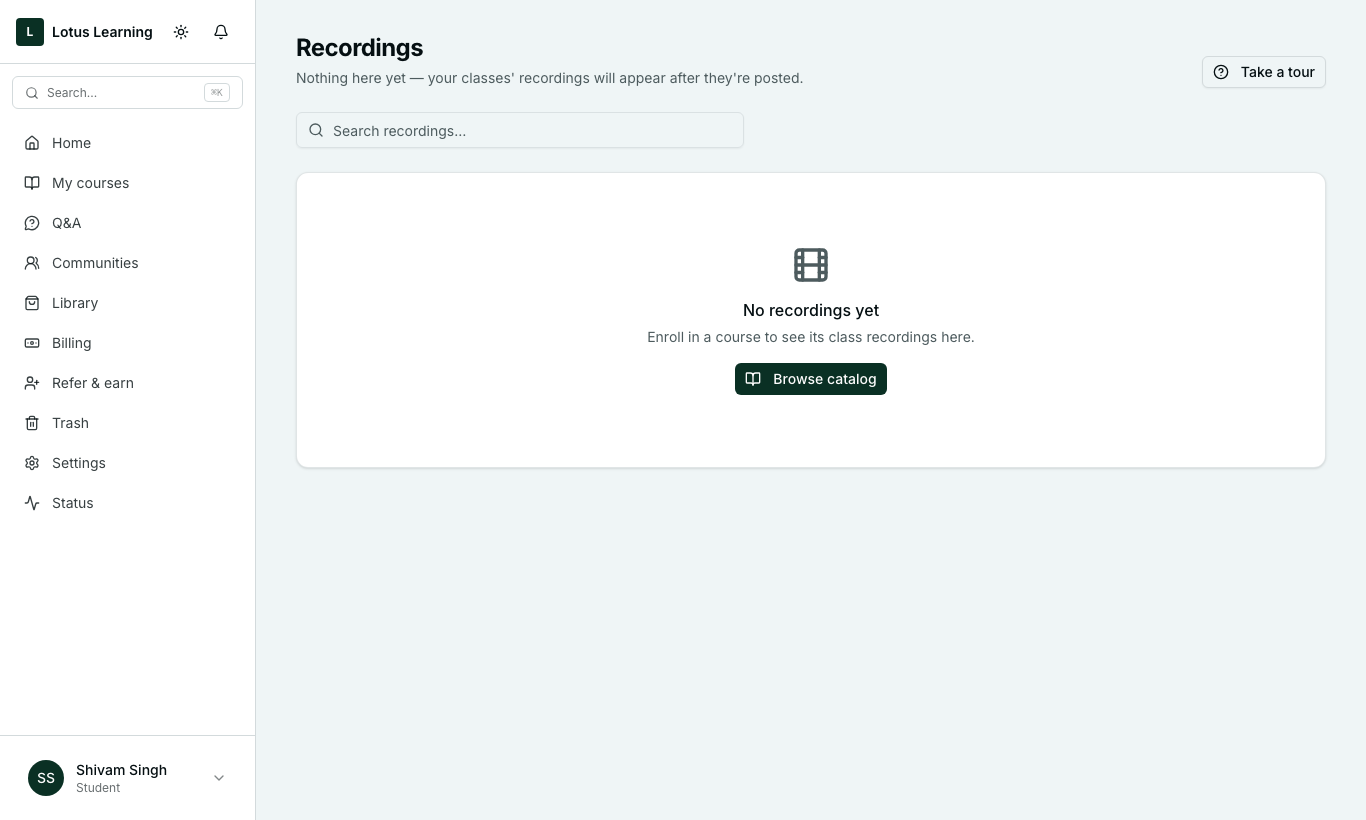Click the Take a tour button
1366x820 pixels.
pos(1264,72)
